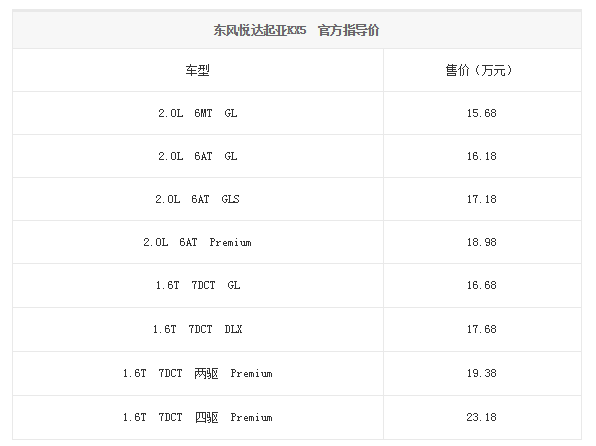This screenshot has height=446, width=596.
Task: Click the 1.6T 7DCT GL model cell
Action: click(x=198, y=285)
